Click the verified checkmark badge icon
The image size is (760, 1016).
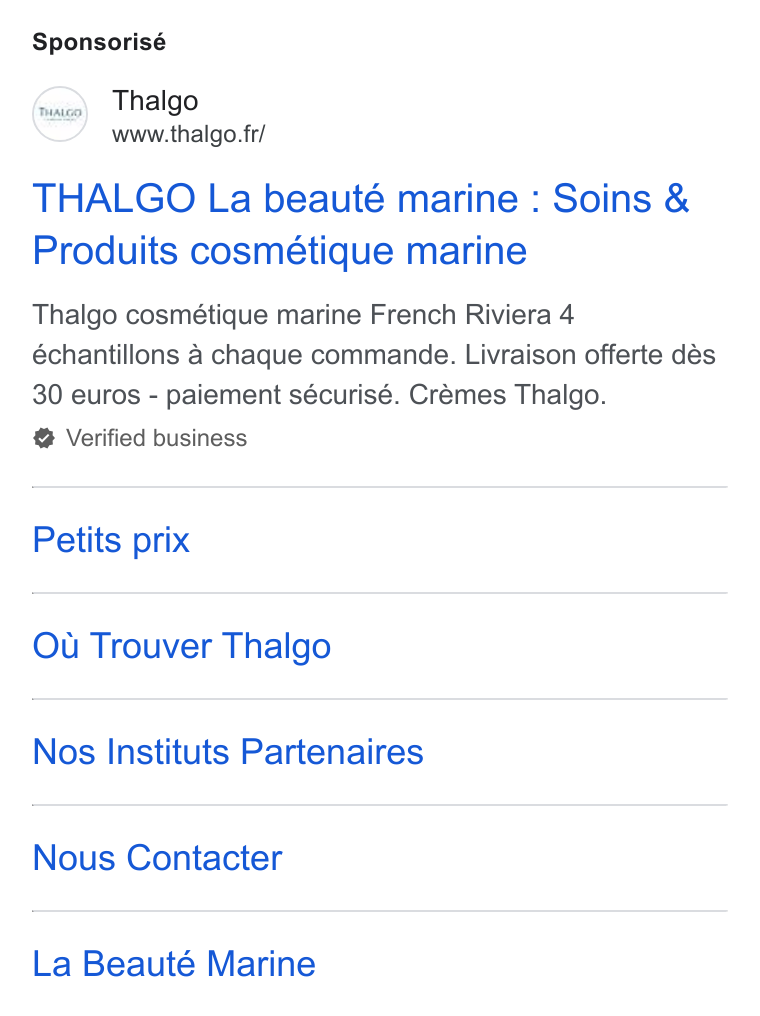tap(44, 439)
